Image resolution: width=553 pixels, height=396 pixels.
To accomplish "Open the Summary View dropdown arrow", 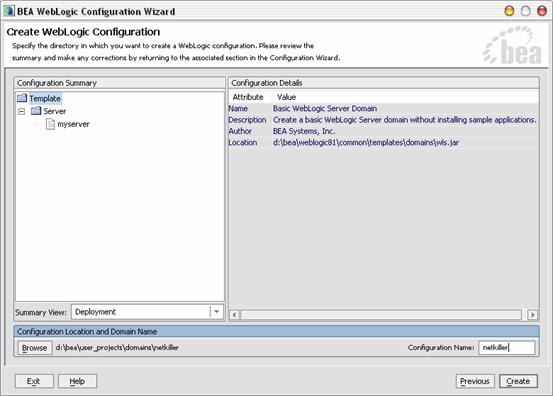I will [217, 312].
